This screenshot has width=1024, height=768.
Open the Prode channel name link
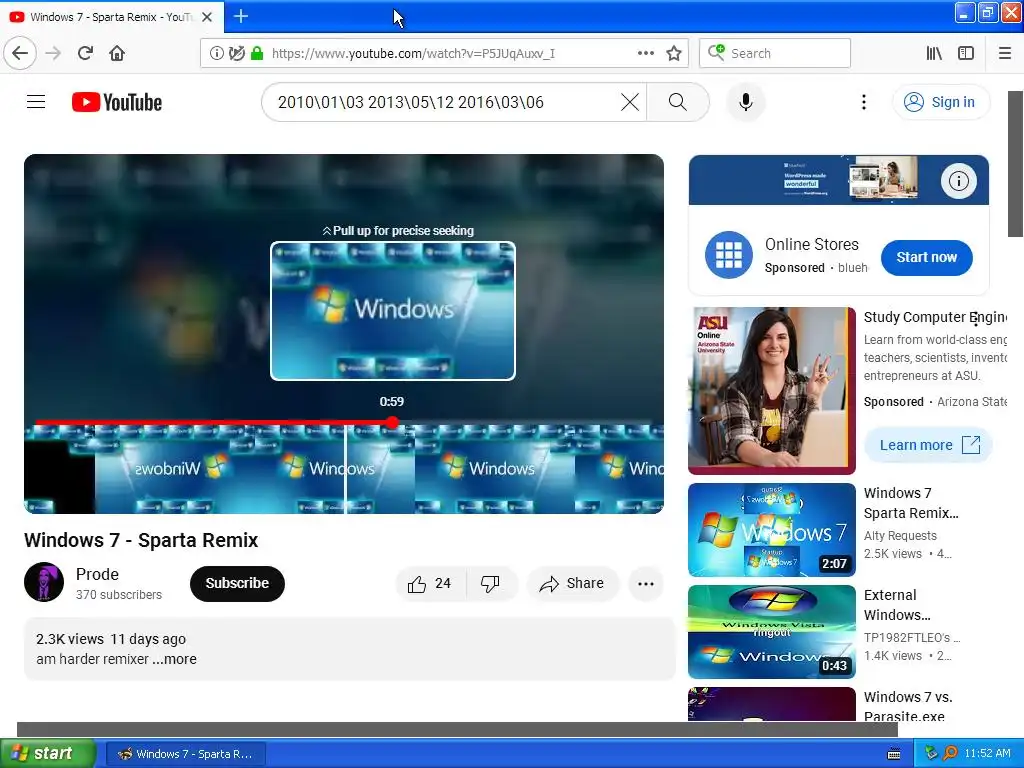pyautogui.click(x=97, y=574)
